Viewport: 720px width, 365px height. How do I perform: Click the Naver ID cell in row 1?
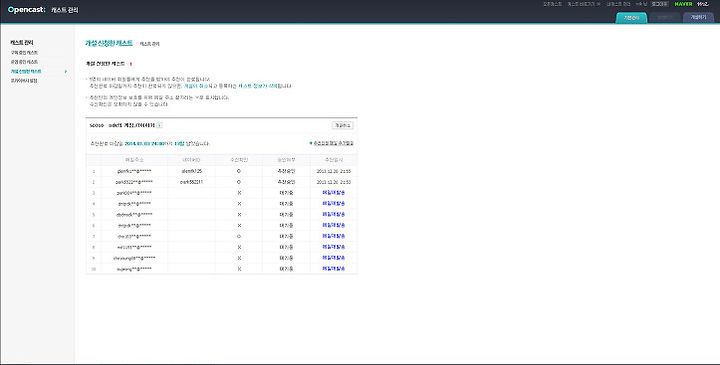pyautogui.click(x=191, y=171)
